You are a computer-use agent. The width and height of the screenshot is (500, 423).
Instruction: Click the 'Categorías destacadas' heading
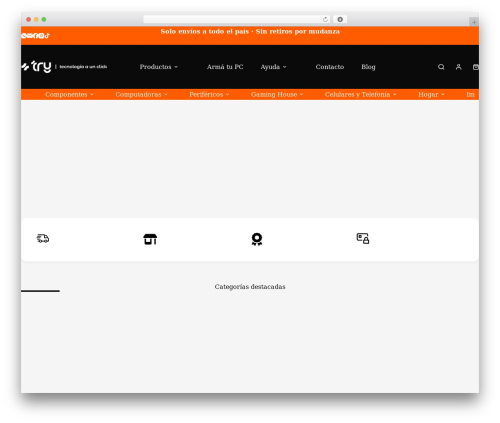click(x=250, y=287)
